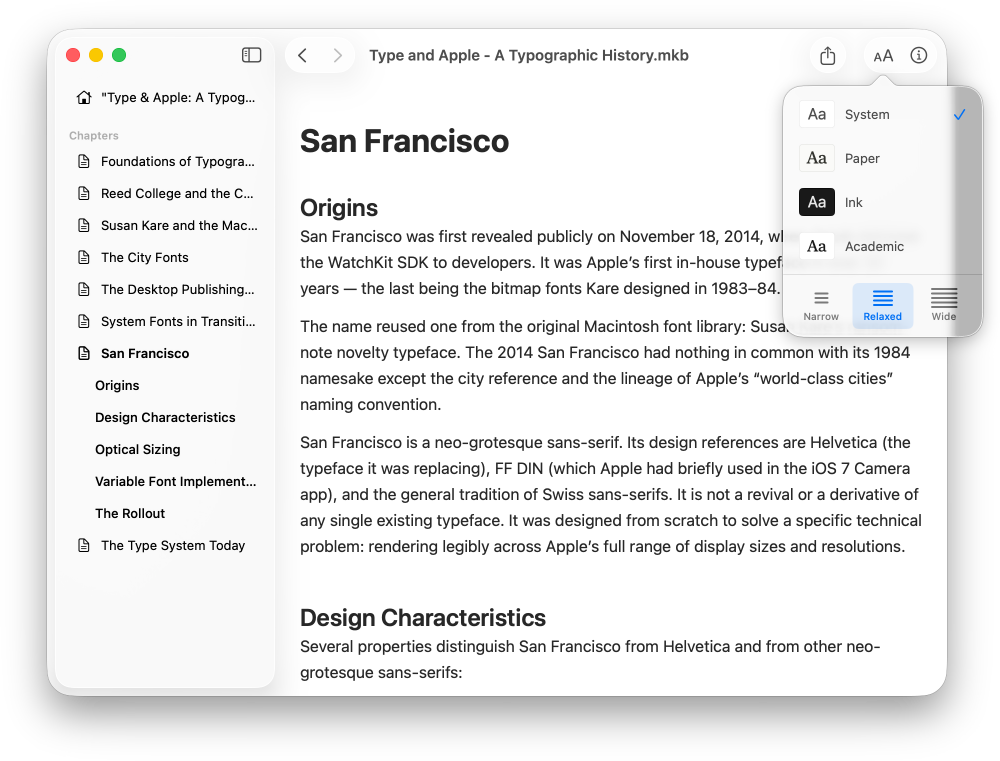Open 'The Type System Today' chapter
The image size is (1000, 761).
(172, 545)
